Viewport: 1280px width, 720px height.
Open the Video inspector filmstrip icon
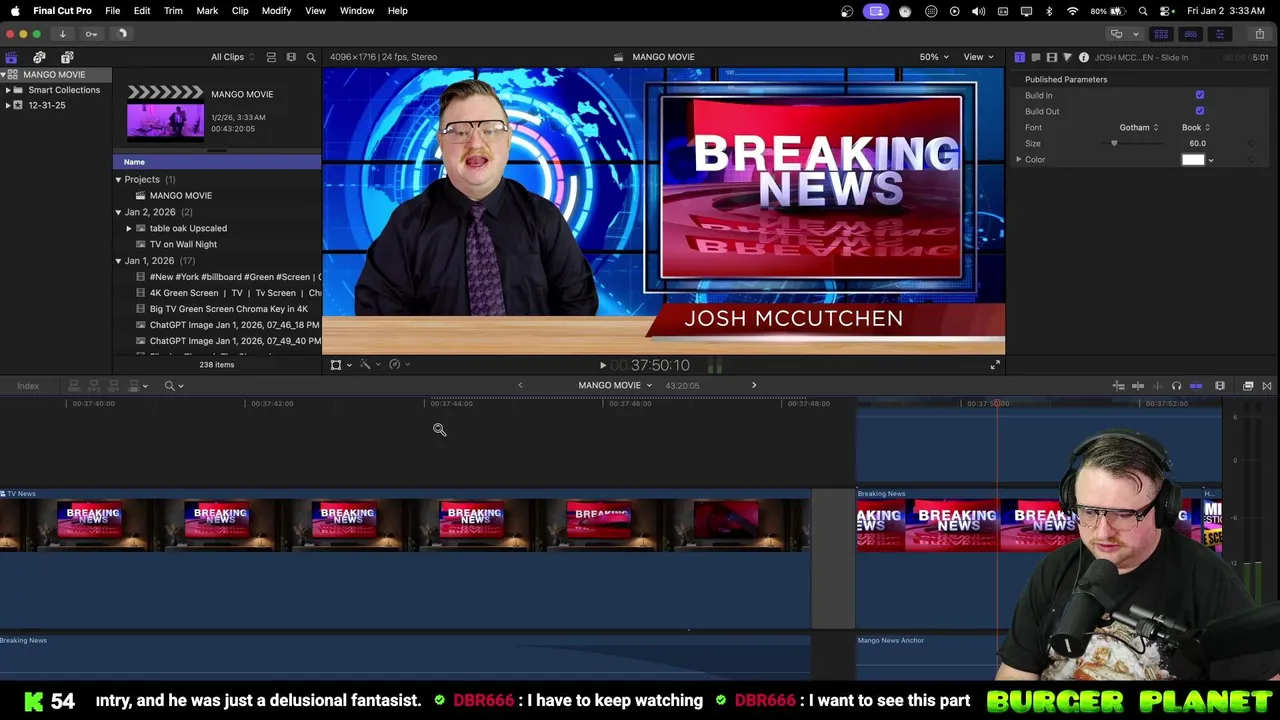pyautogui.click(x=1051, y=57)
